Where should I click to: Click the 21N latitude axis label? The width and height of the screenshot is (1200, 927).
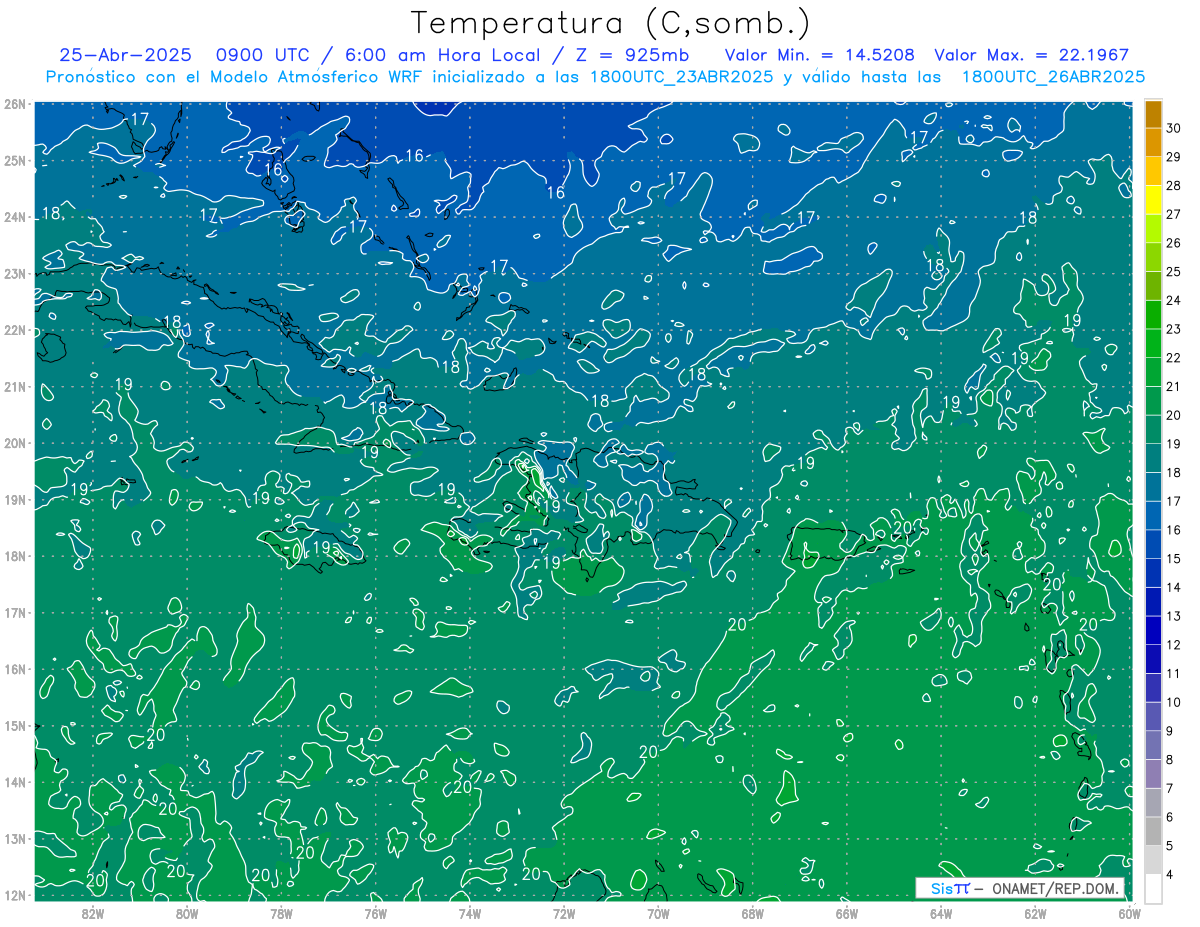tap(14, 386)
